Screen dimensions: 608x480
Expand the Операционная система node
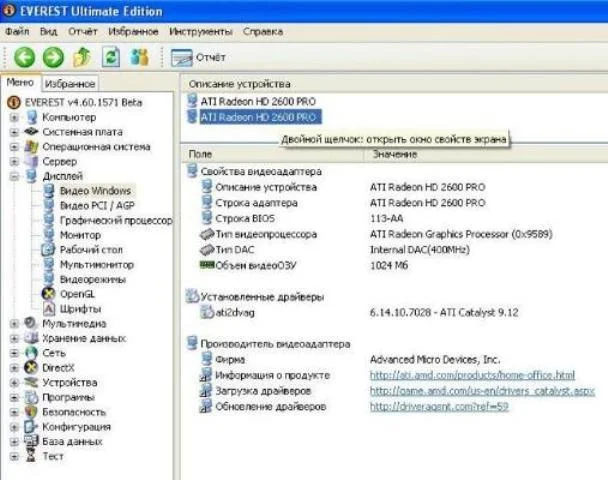pyautogui.click(x=14, y=147)
